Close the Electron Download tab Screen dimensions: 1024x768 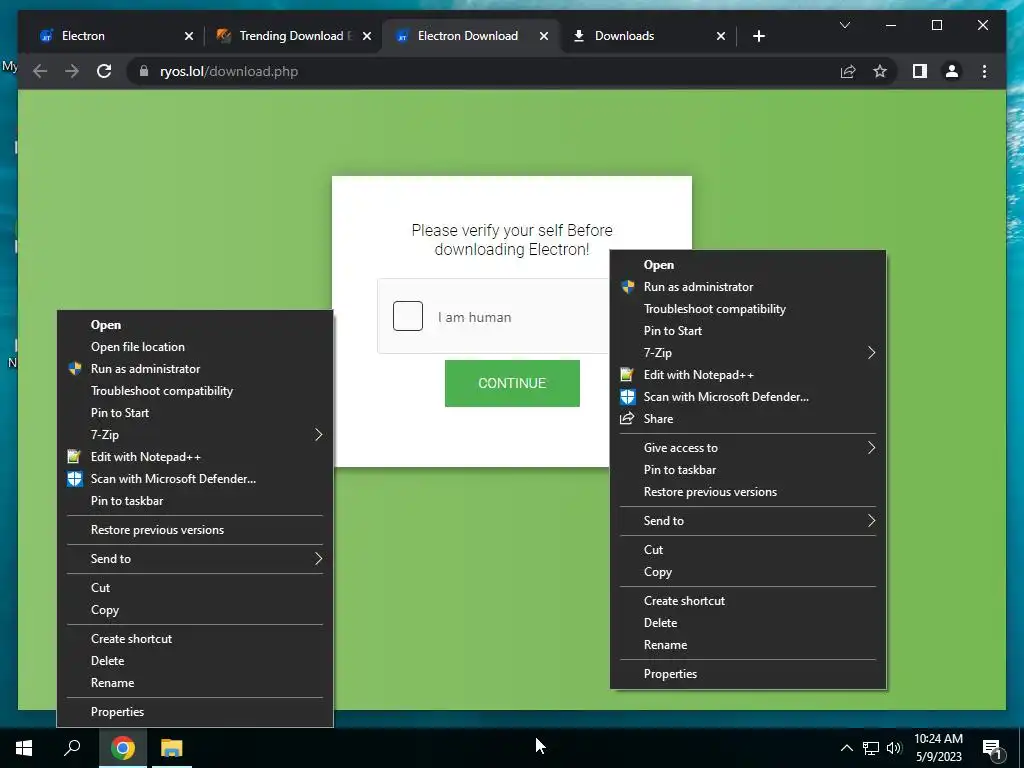543,36
